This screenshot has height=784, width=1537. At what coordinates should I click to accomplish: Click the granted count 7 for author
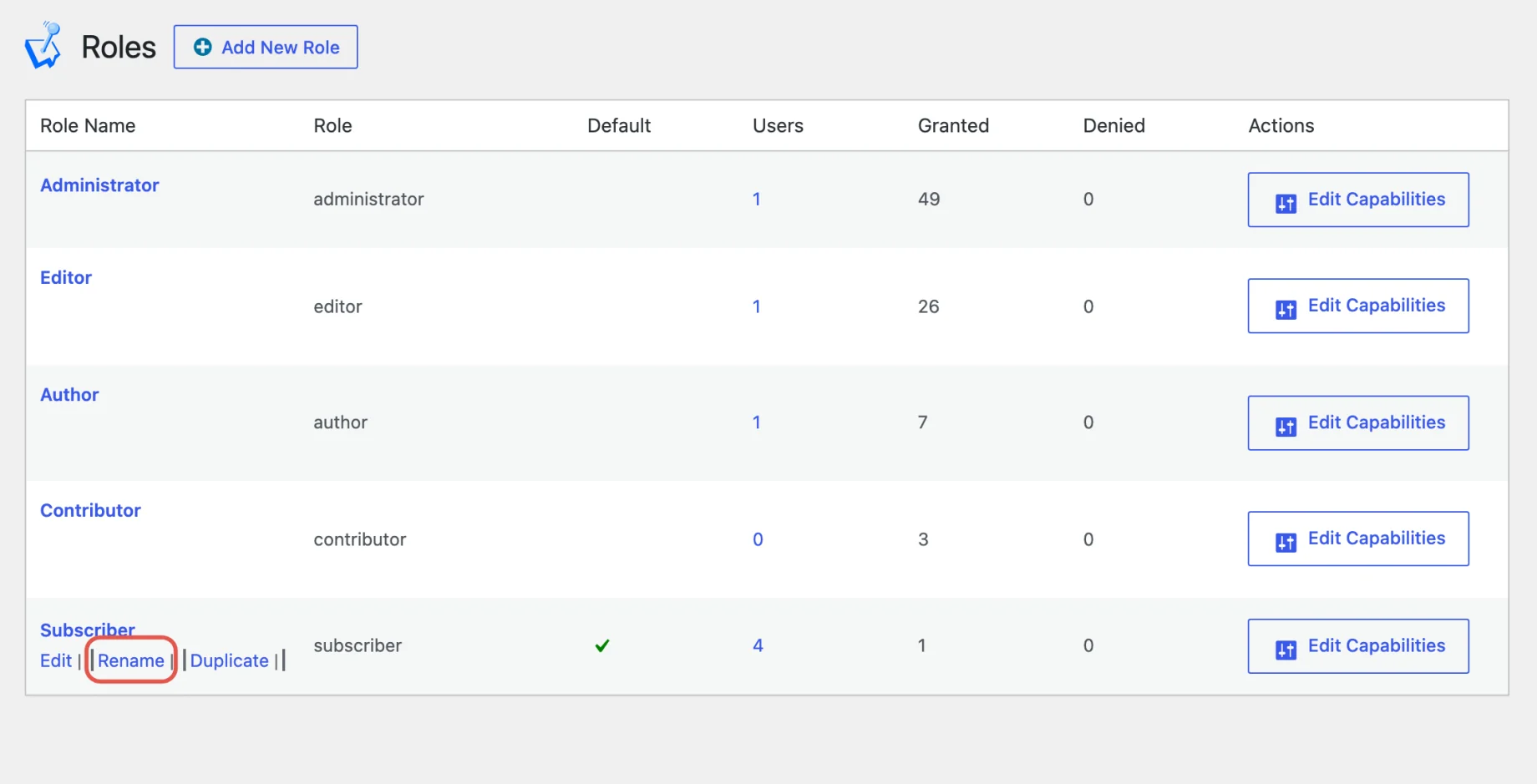point(923,422)
